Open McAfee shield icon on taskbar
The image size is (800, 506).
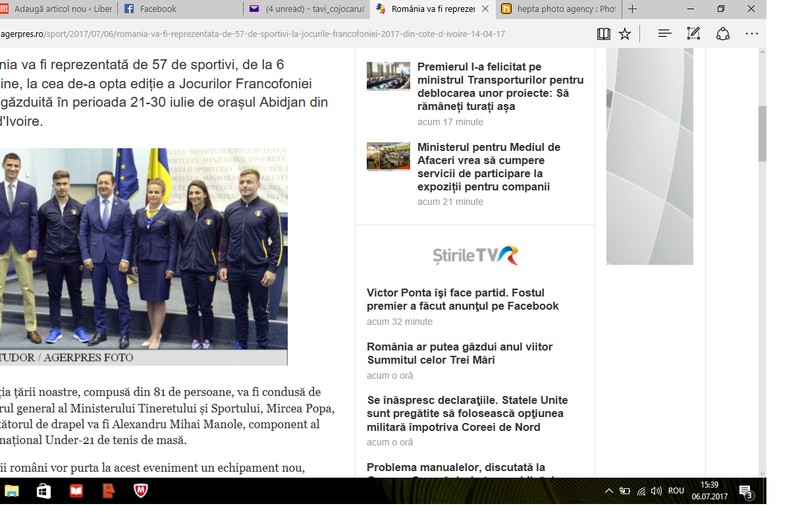[141, 491]
